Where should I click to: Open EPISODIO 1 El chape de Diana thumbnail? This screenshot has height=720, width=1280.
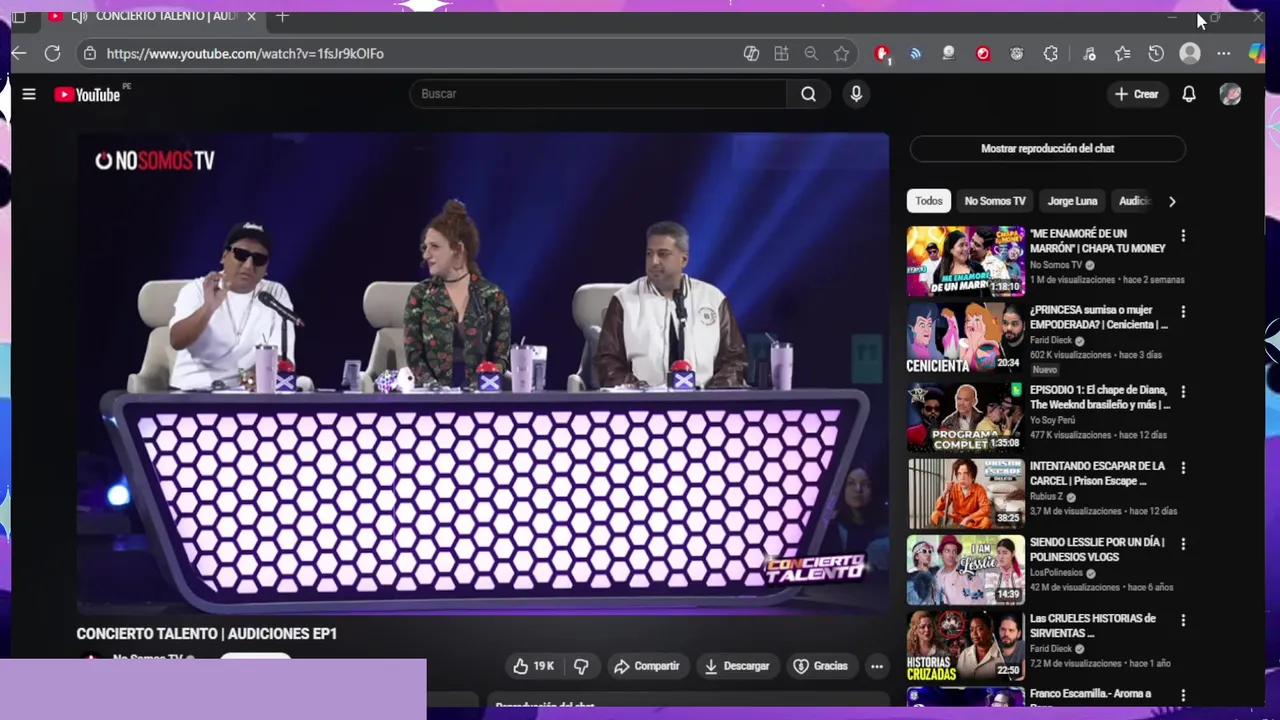click(965, 416)
